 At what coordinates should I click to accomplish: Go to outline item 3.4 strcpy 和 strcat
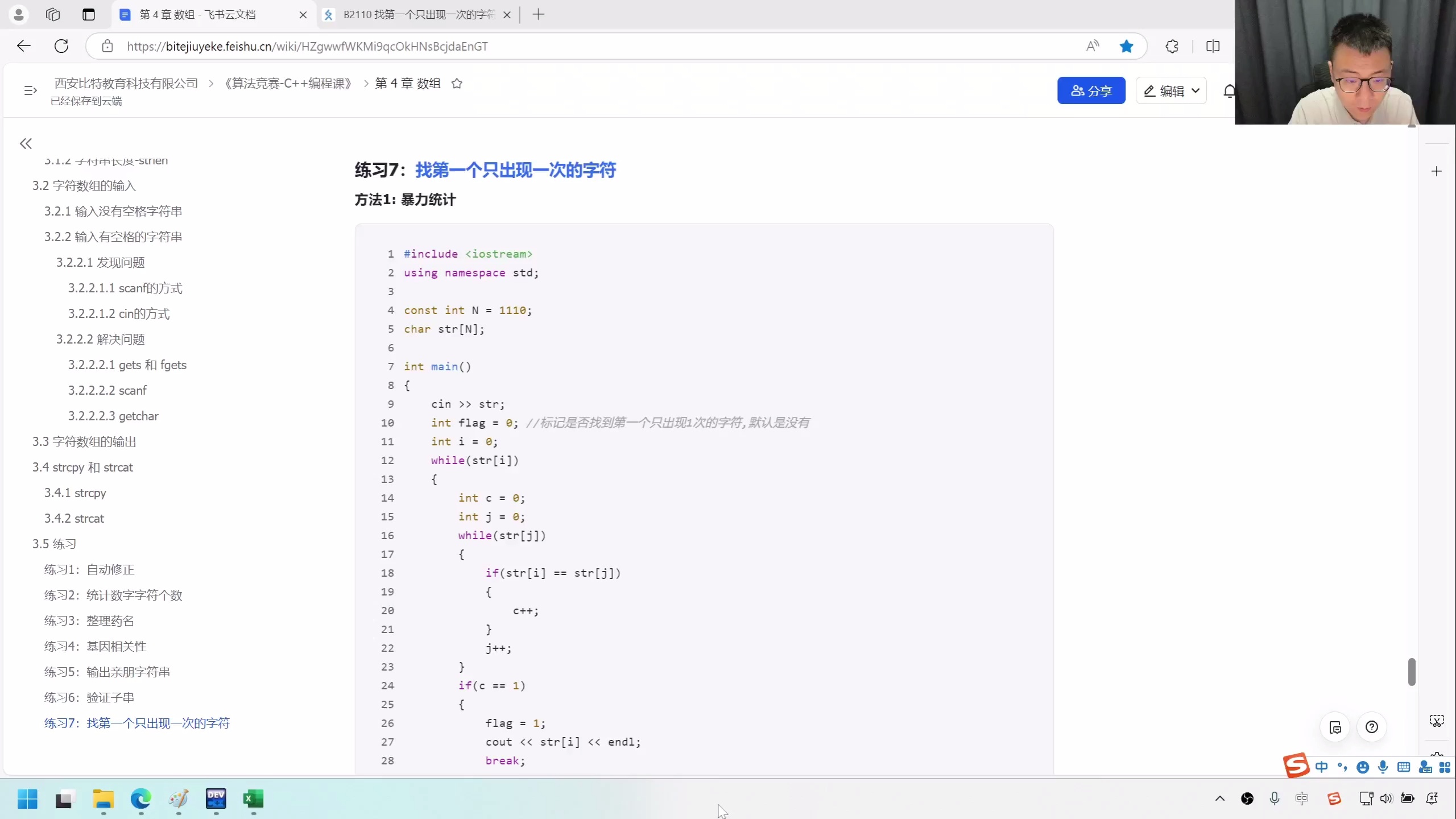click(82, 467)
